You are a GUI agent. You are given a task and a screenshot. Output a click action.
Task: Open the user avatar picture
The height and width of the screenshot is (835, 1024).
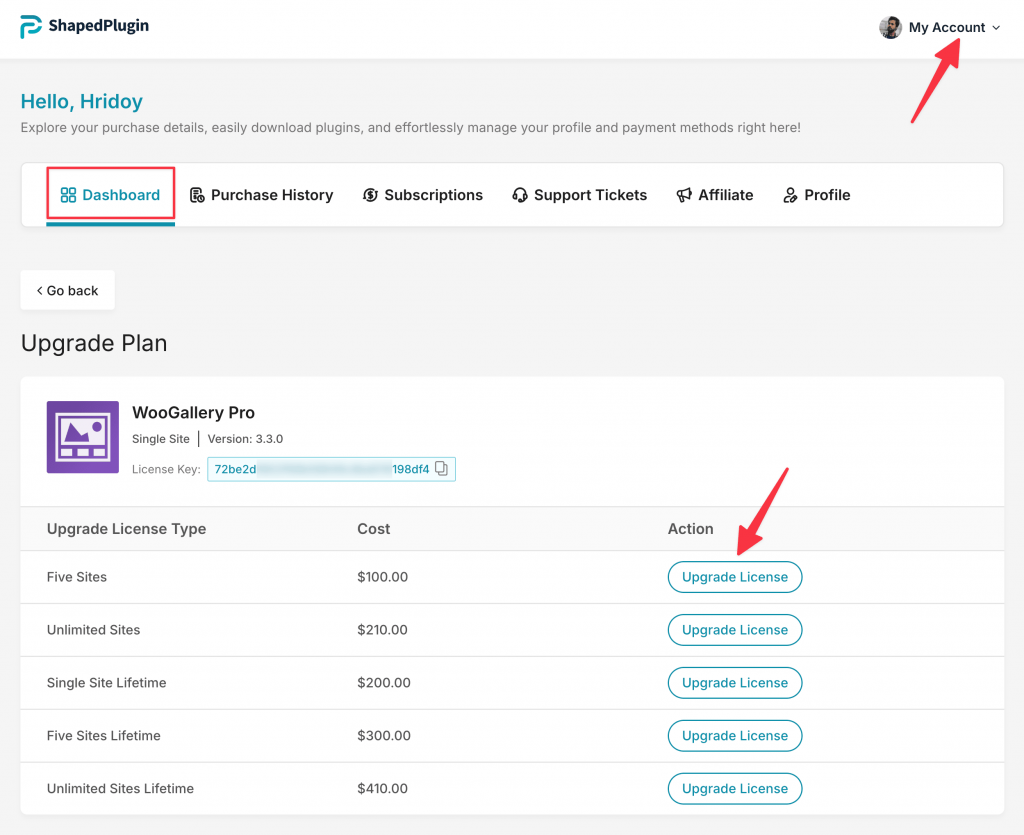[890, 27]
